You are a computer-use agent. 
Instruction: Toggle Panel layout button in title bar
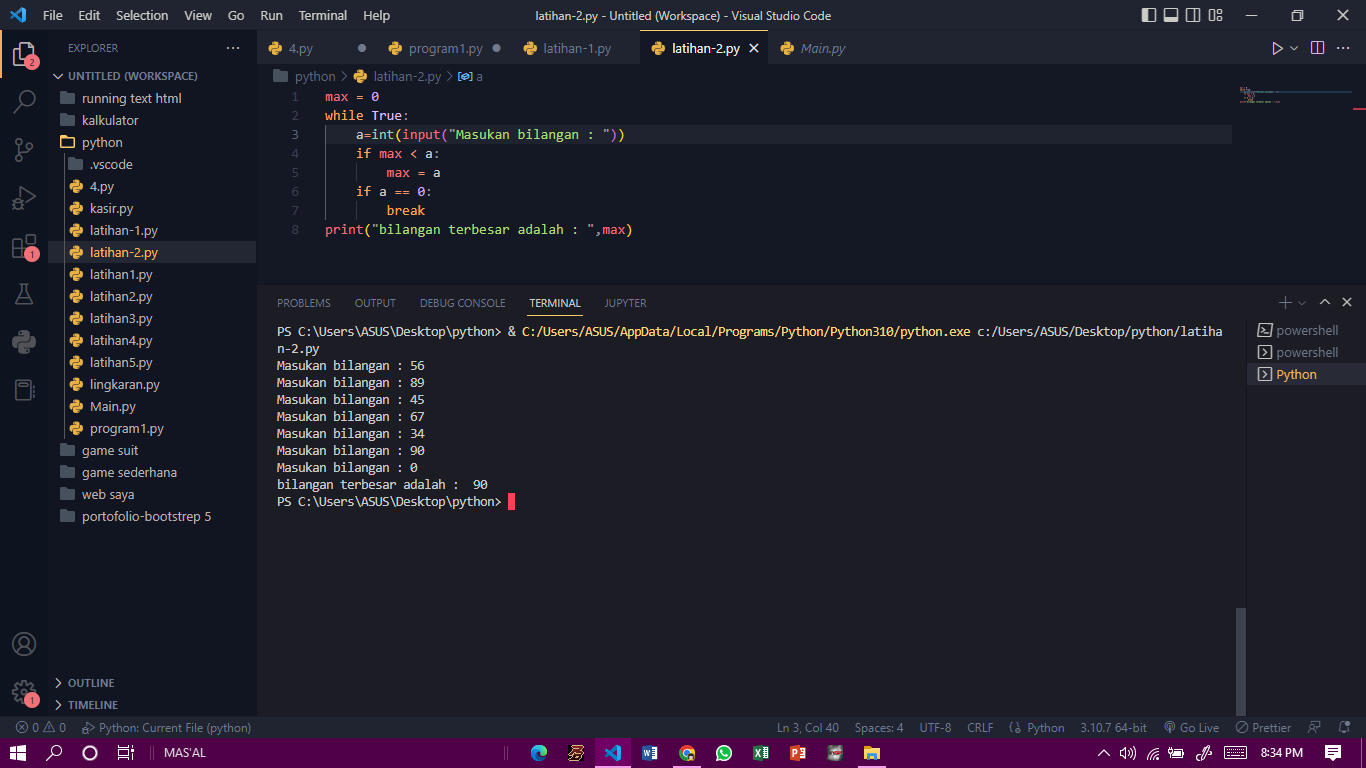pos(1171,15)
